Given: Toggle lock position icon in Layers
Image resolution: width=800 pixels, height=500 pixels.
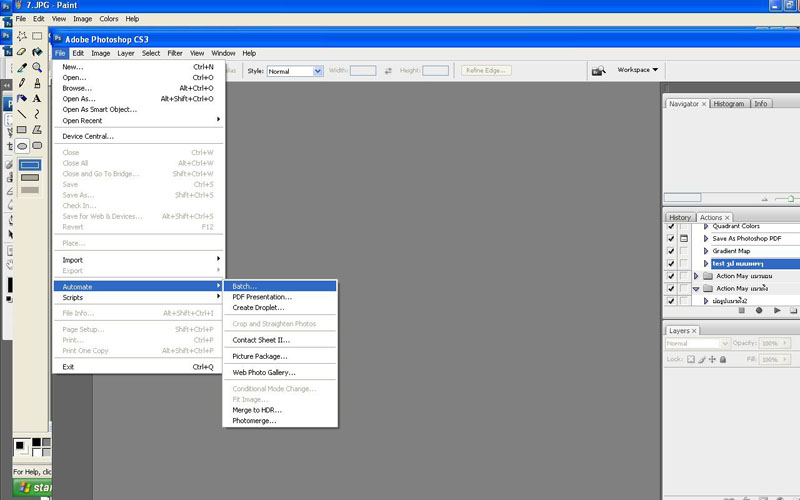Looking at the screenshot, I should (712, 359).
